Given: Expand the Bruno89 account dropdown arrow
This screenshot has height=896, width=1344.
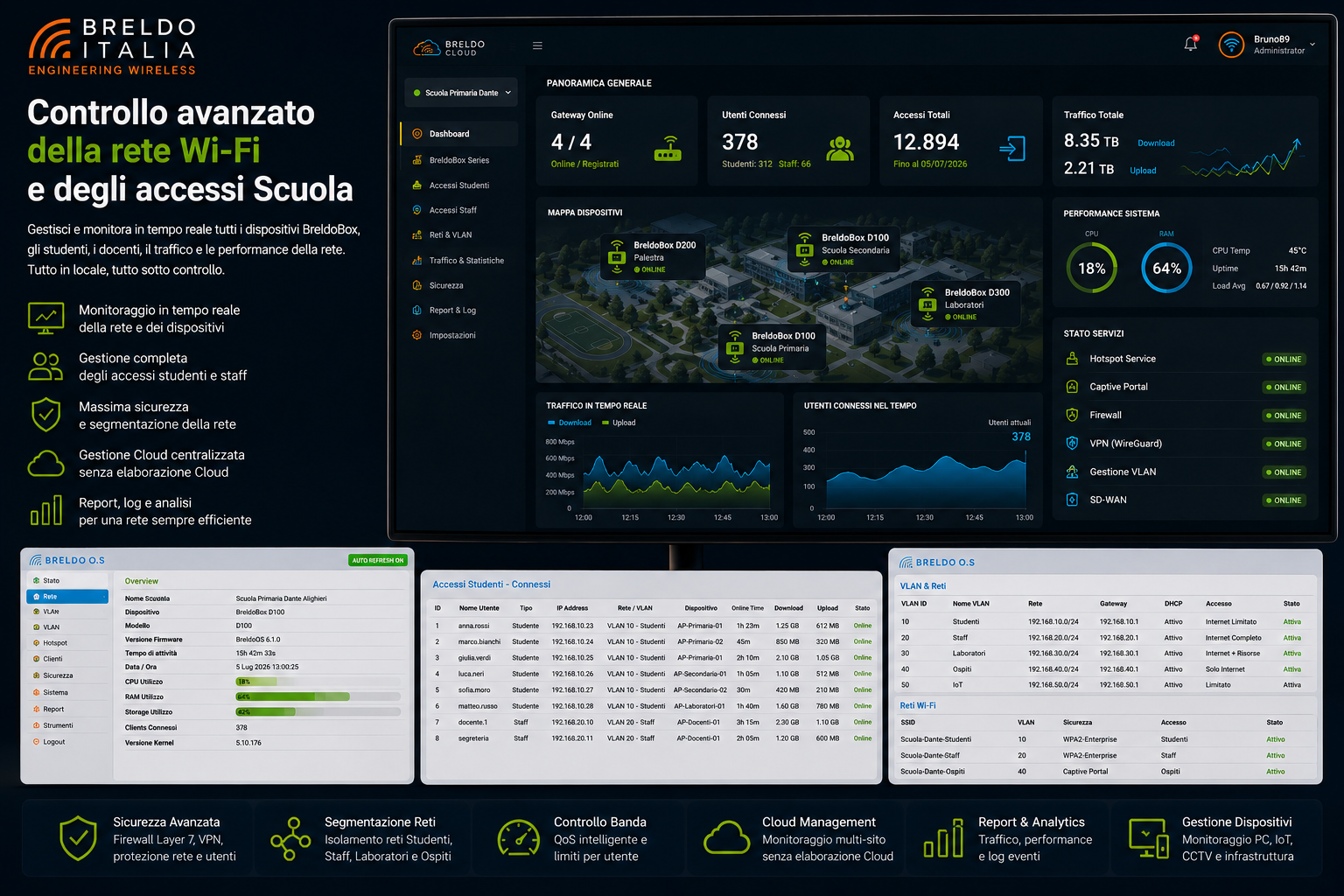Looking at the screenshot, I should [x=1312, y=44].
